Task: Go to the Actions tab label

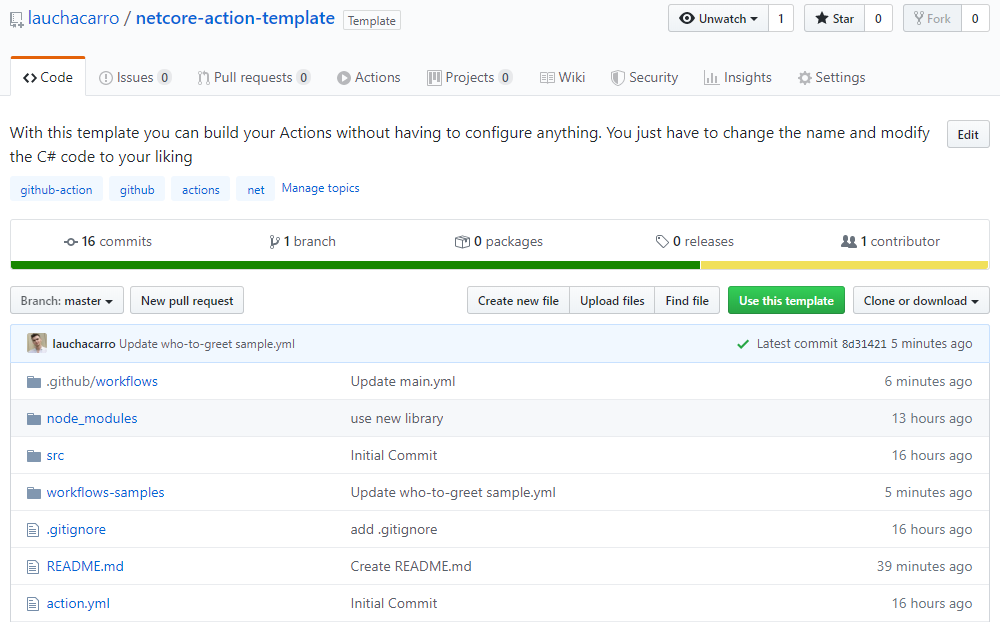Action: (378, 77)
